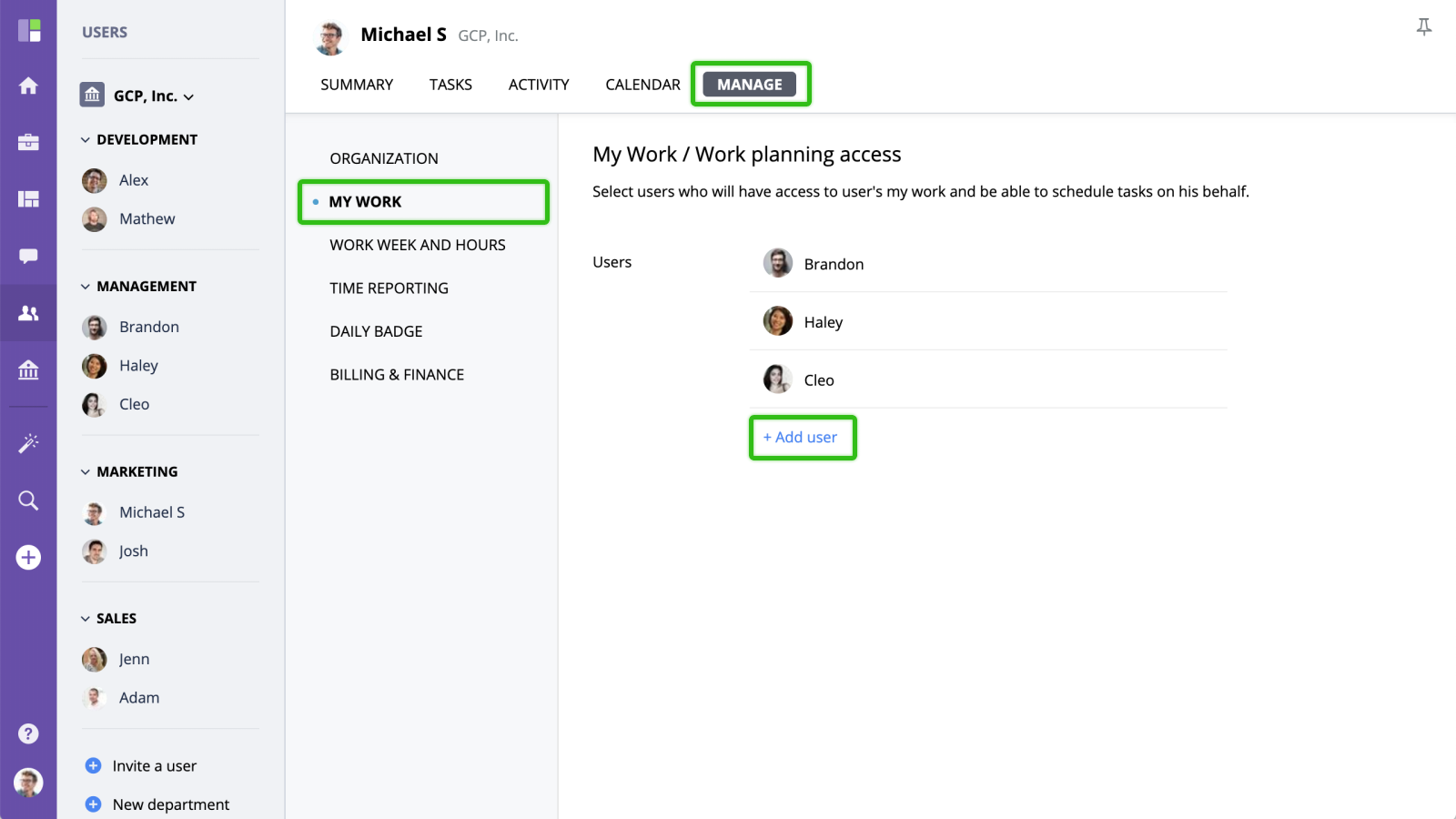Pin the panel using pin icon
This screenshot has width=1456, height=819.
[1424, 27]
